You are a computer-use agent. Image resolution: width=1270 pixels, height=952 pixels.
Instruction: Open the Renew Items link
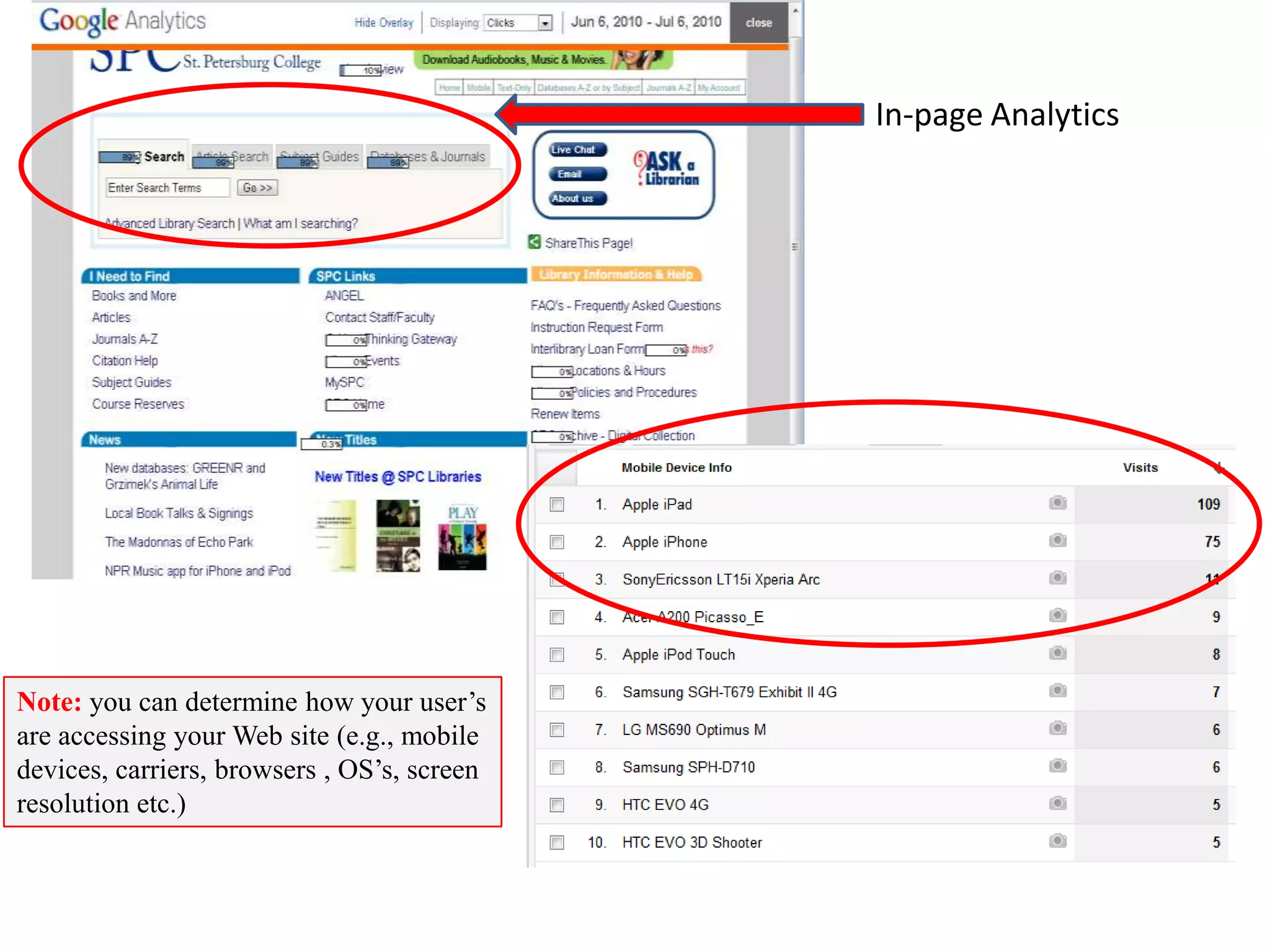click(x=565, y=414)
